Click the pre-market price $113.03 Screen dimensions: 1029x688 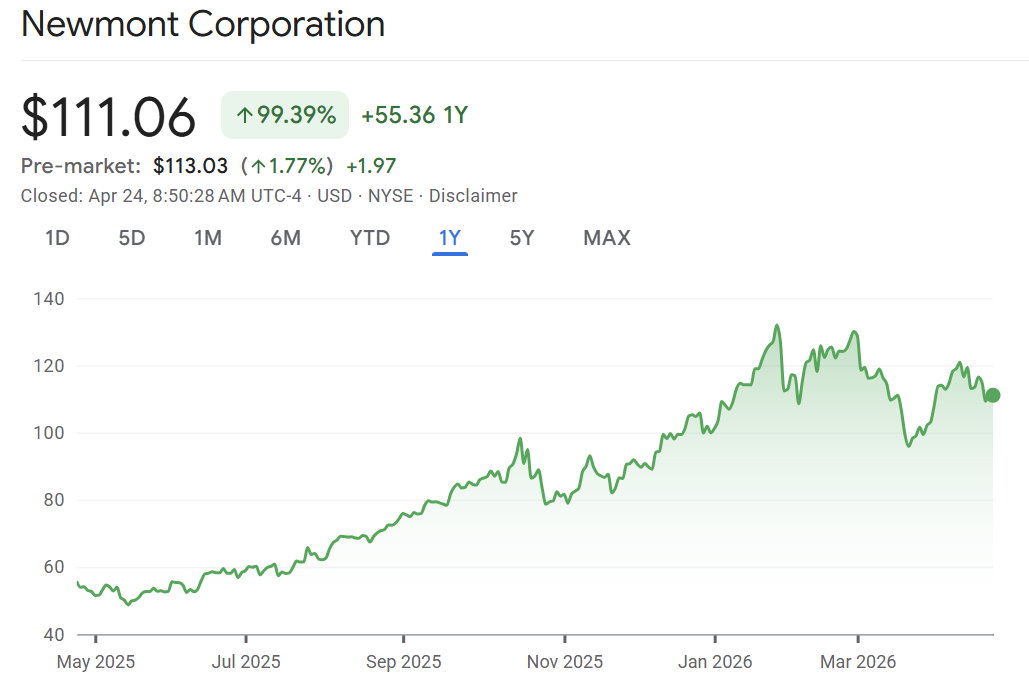tap(190, 166)
